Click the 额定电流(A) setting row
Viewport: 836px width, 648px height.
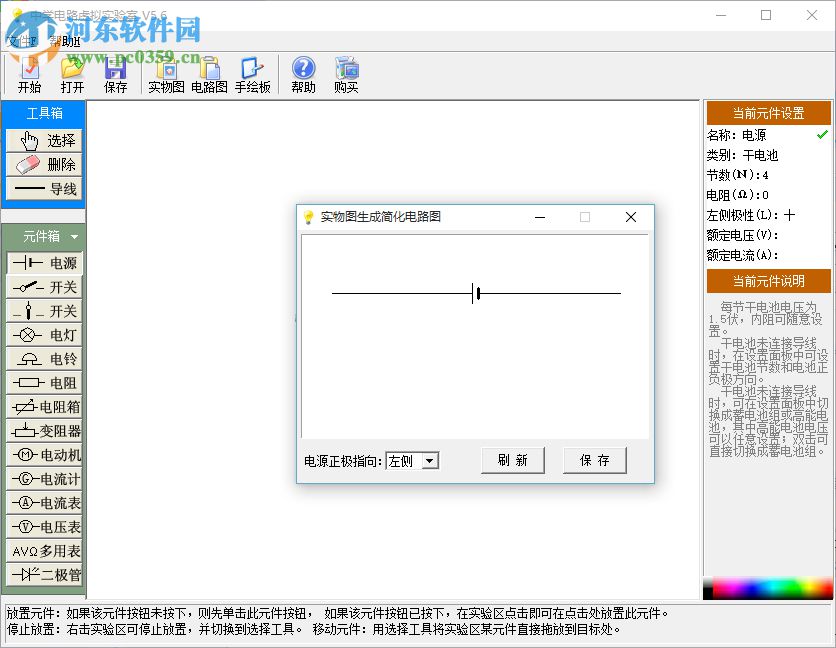742,255
